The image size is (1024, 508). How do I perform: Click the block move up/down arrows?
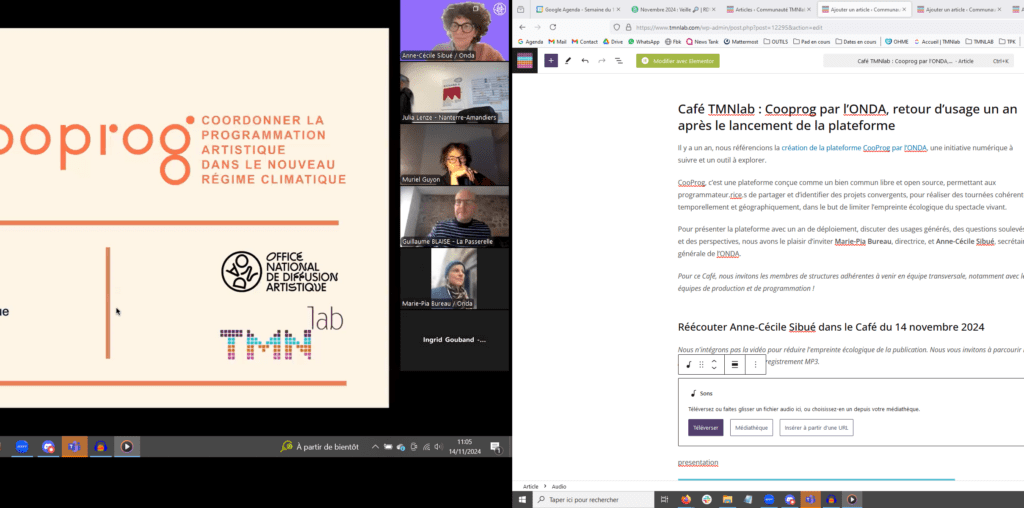[714, 364]
